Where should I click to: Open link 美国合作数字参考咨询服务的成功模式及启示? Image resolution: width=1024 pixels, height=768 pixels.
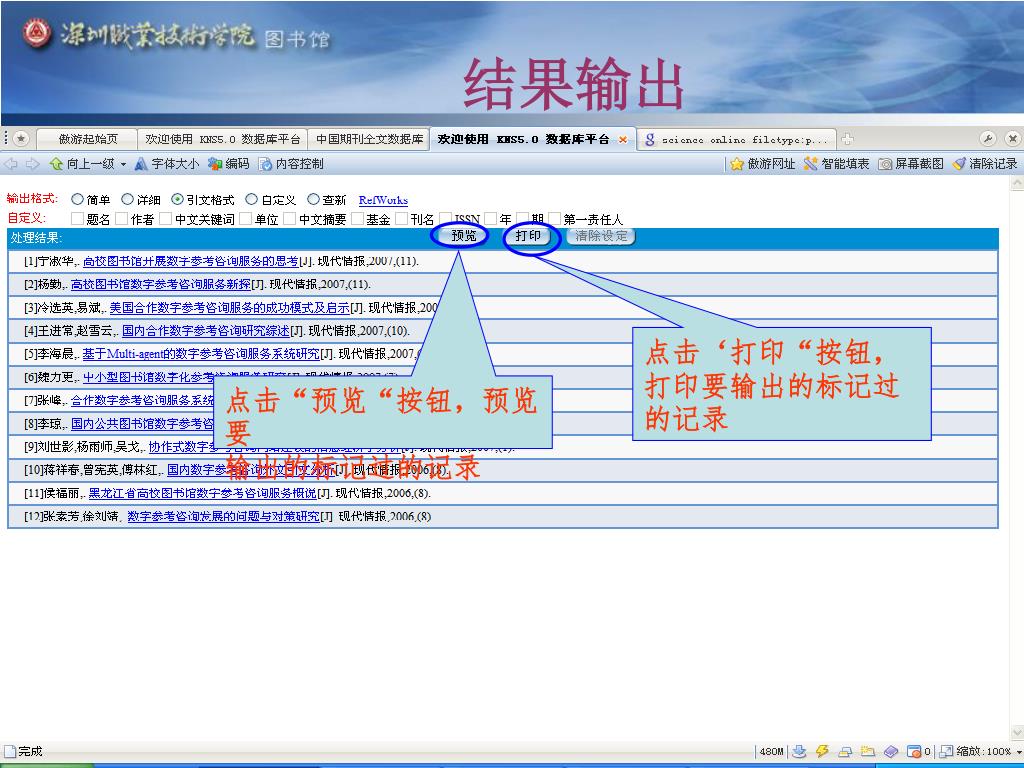pos(229,308)
